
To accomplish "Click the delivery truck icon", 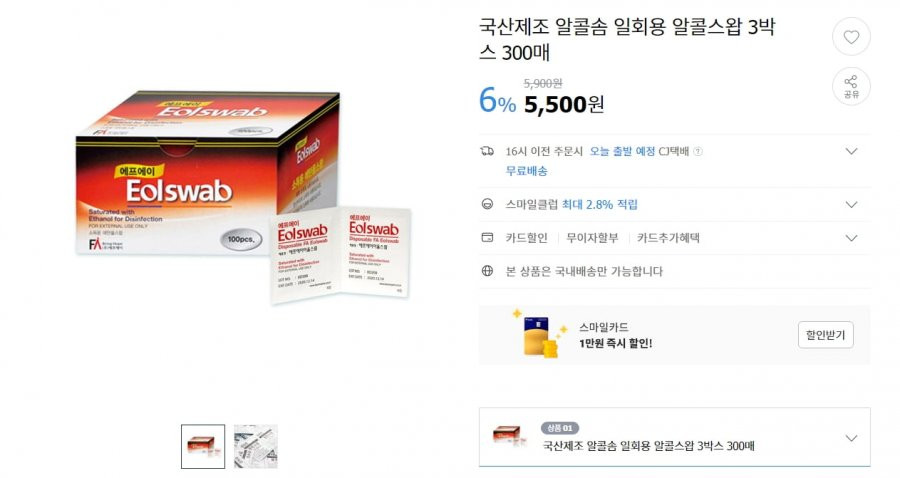I will click(x=487, y=151).
